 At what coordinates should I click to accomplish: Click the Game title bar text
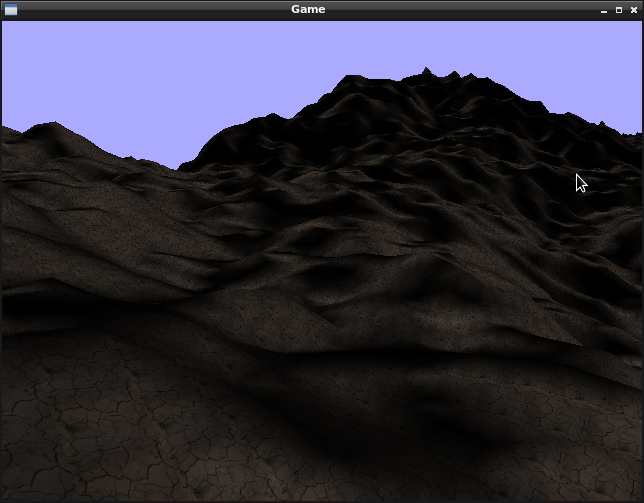click(x=308, y=9)
